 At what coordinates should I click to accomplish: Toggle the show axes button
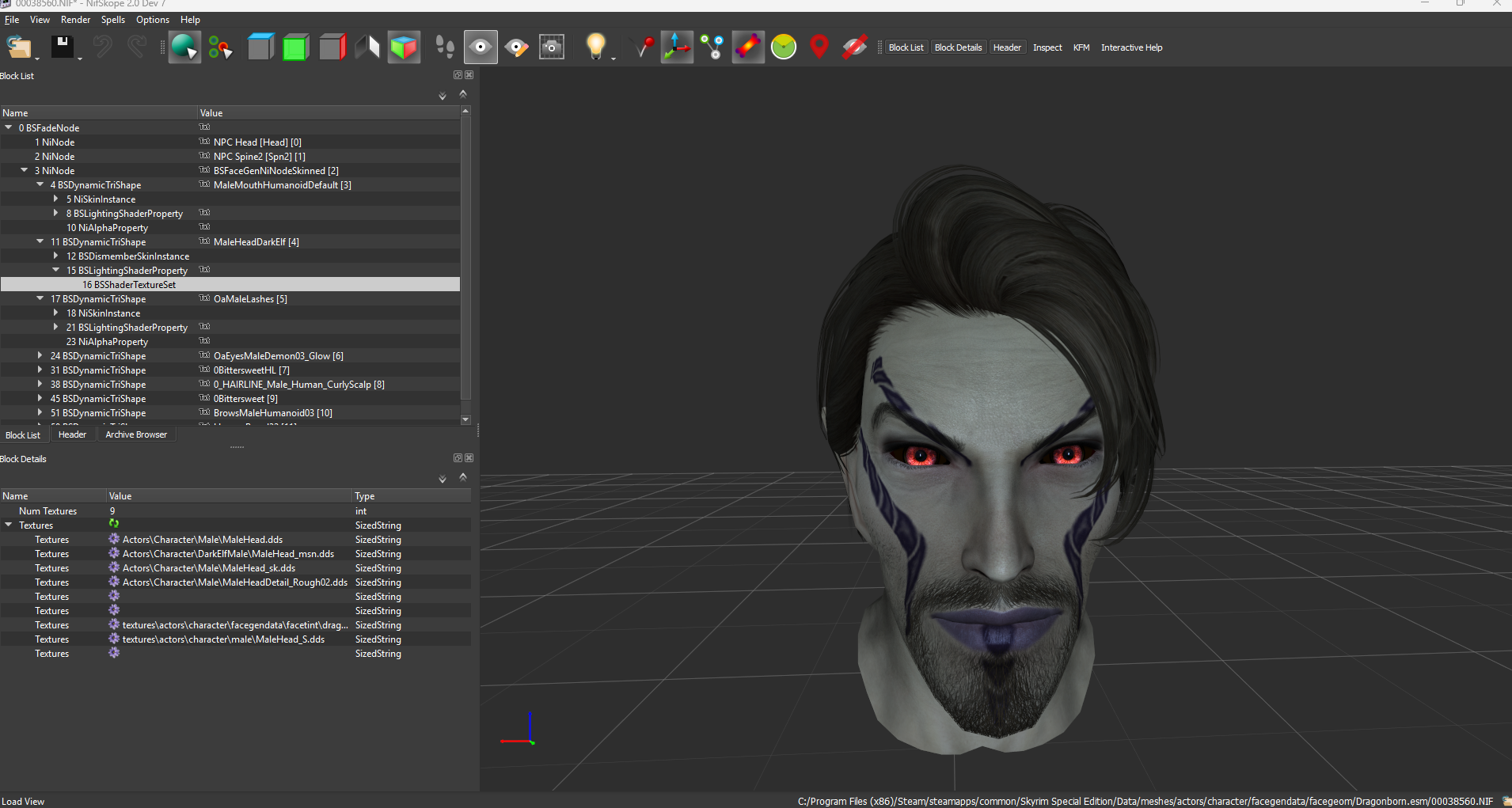click(x=677, y=47)
